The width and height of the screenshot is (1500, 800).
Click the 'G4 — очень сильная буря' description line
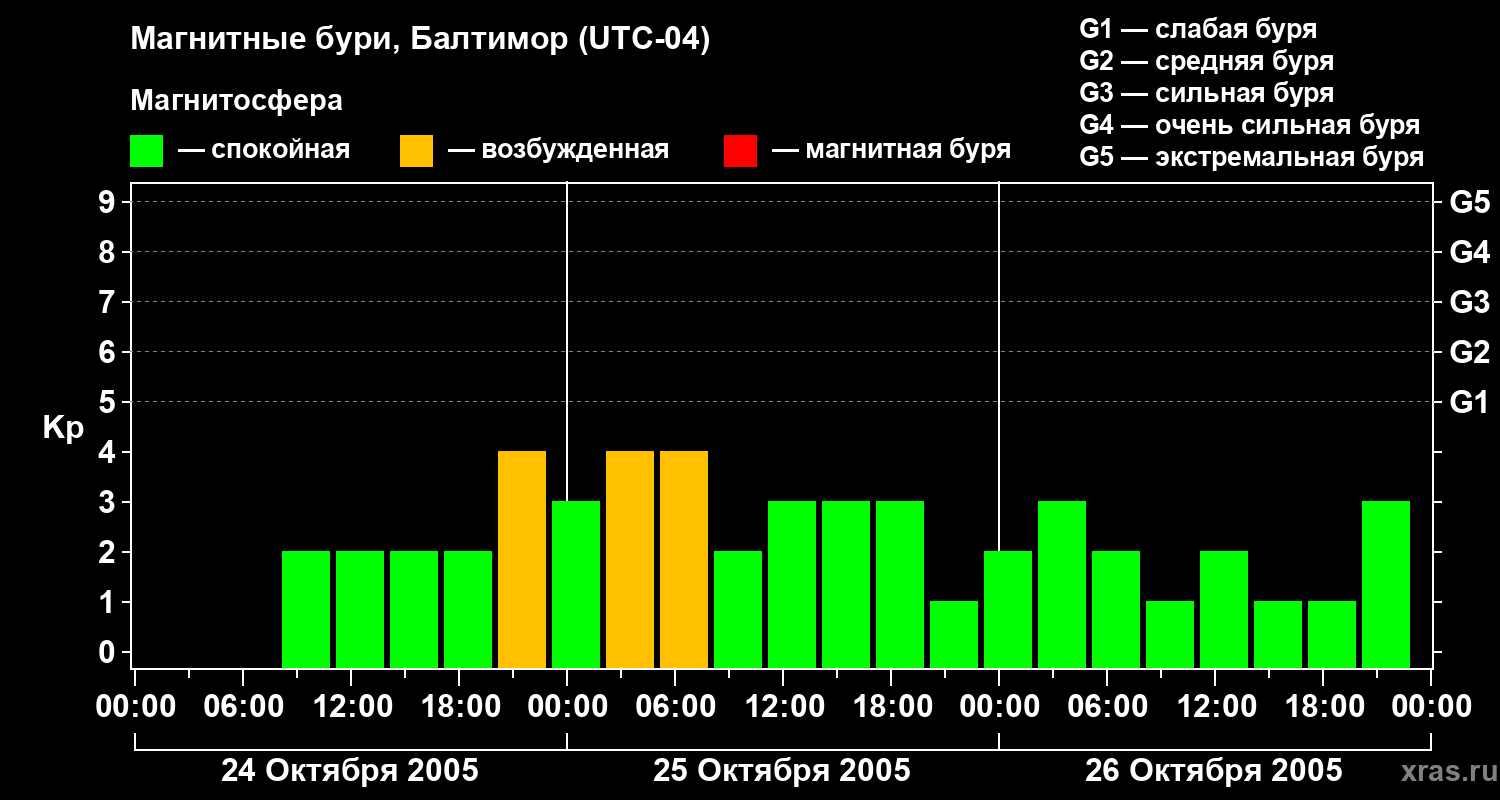[1249, 125]
